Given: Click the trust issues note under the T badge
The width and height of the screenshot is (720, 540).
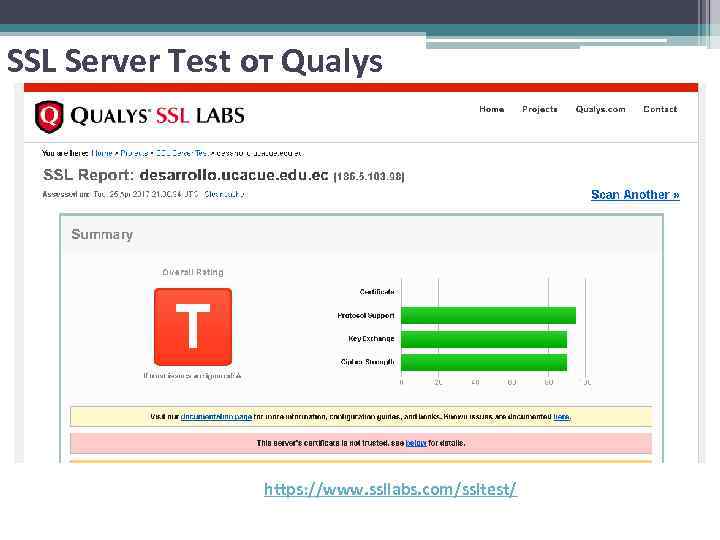Looking at the screenshot, I should point(192,376).
